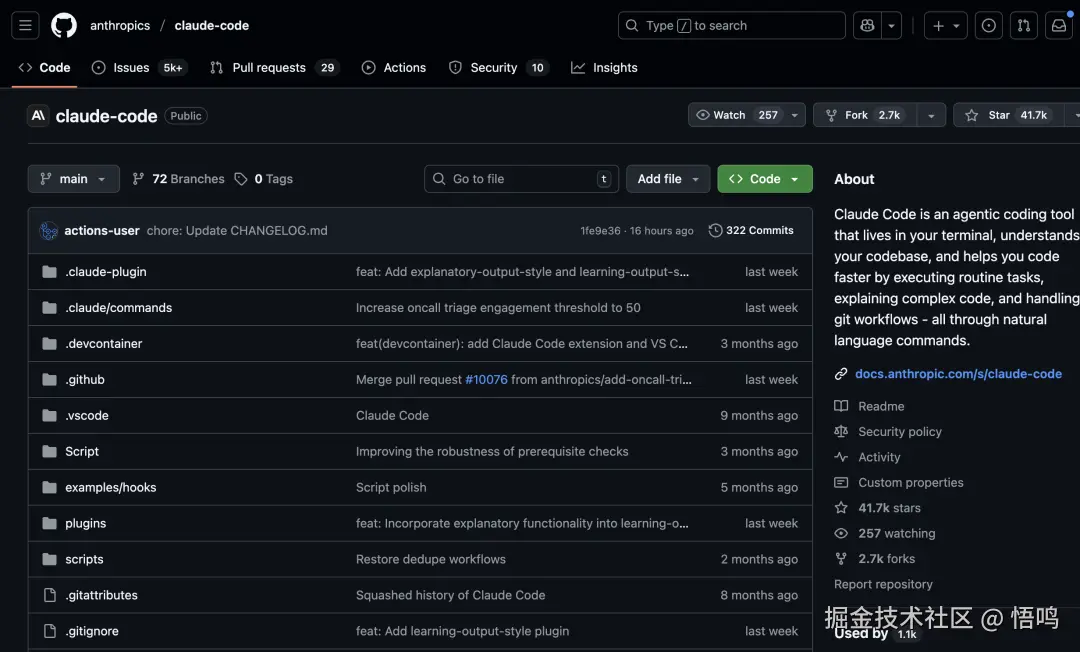Expand the Watch options dropdown arrow
The image size is (1080, 652).
point(795,115)
